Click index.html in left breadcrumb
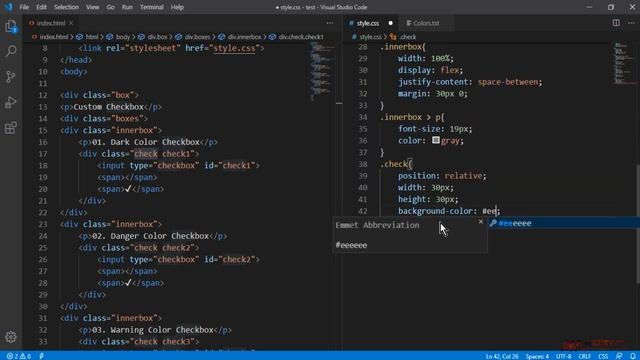The width and height of the screenshot is (640, 360). [x=54, y=37]
